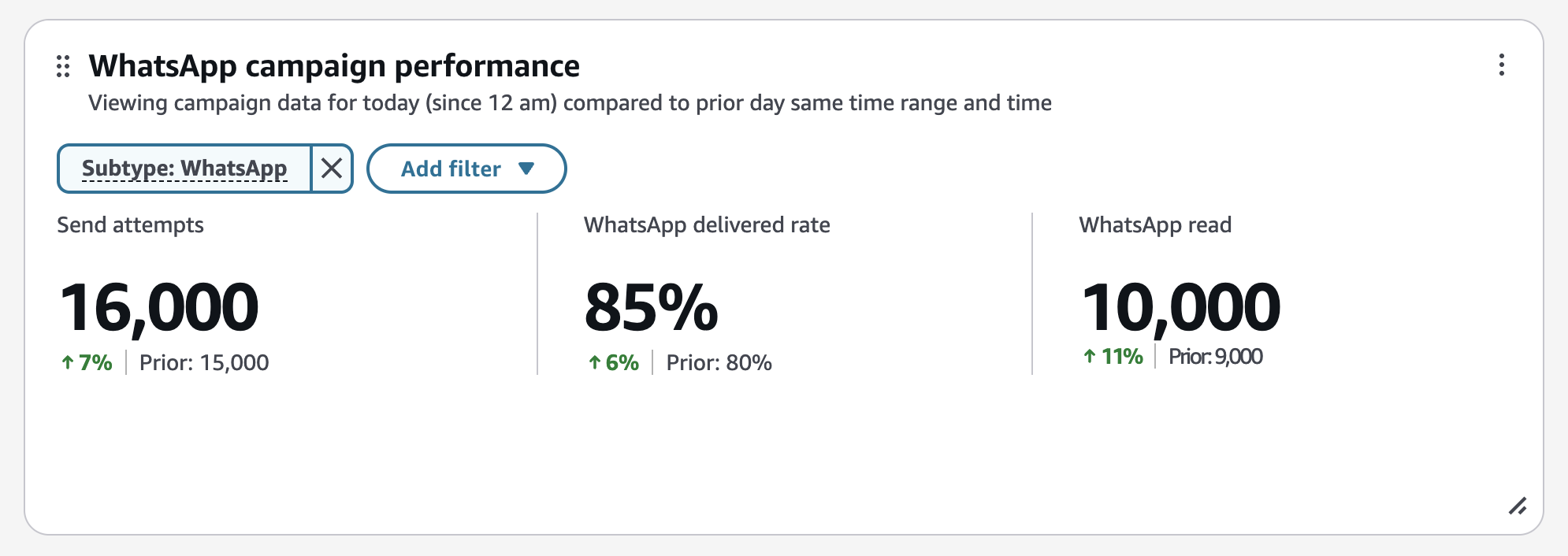Click the upward trend arrow beside 7%
This screenshot has width=1568, height=556.
point(66,362)
